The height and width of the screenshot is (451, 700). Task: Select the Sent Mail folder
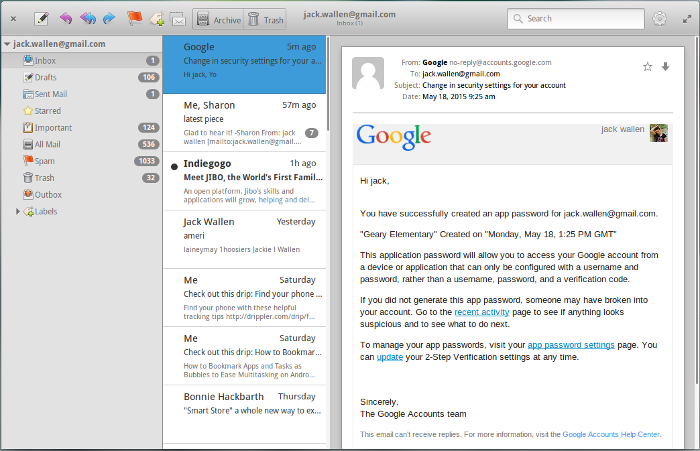pos(81,94)
